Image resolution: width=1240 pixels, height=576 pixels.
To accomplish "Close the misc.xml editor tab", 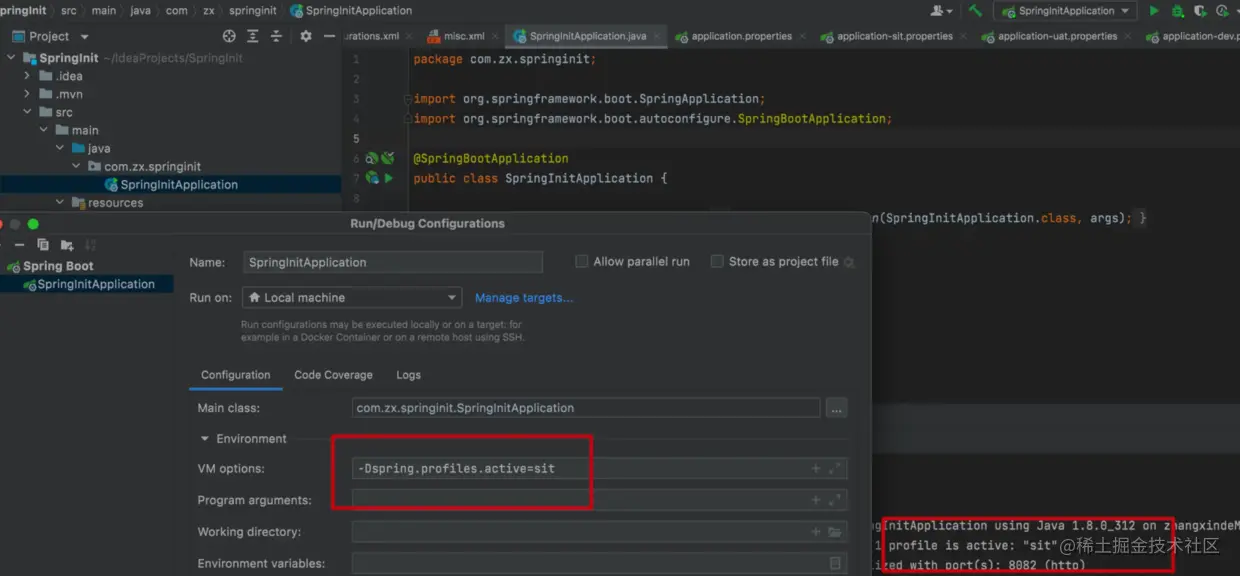I will click(497, 36).
